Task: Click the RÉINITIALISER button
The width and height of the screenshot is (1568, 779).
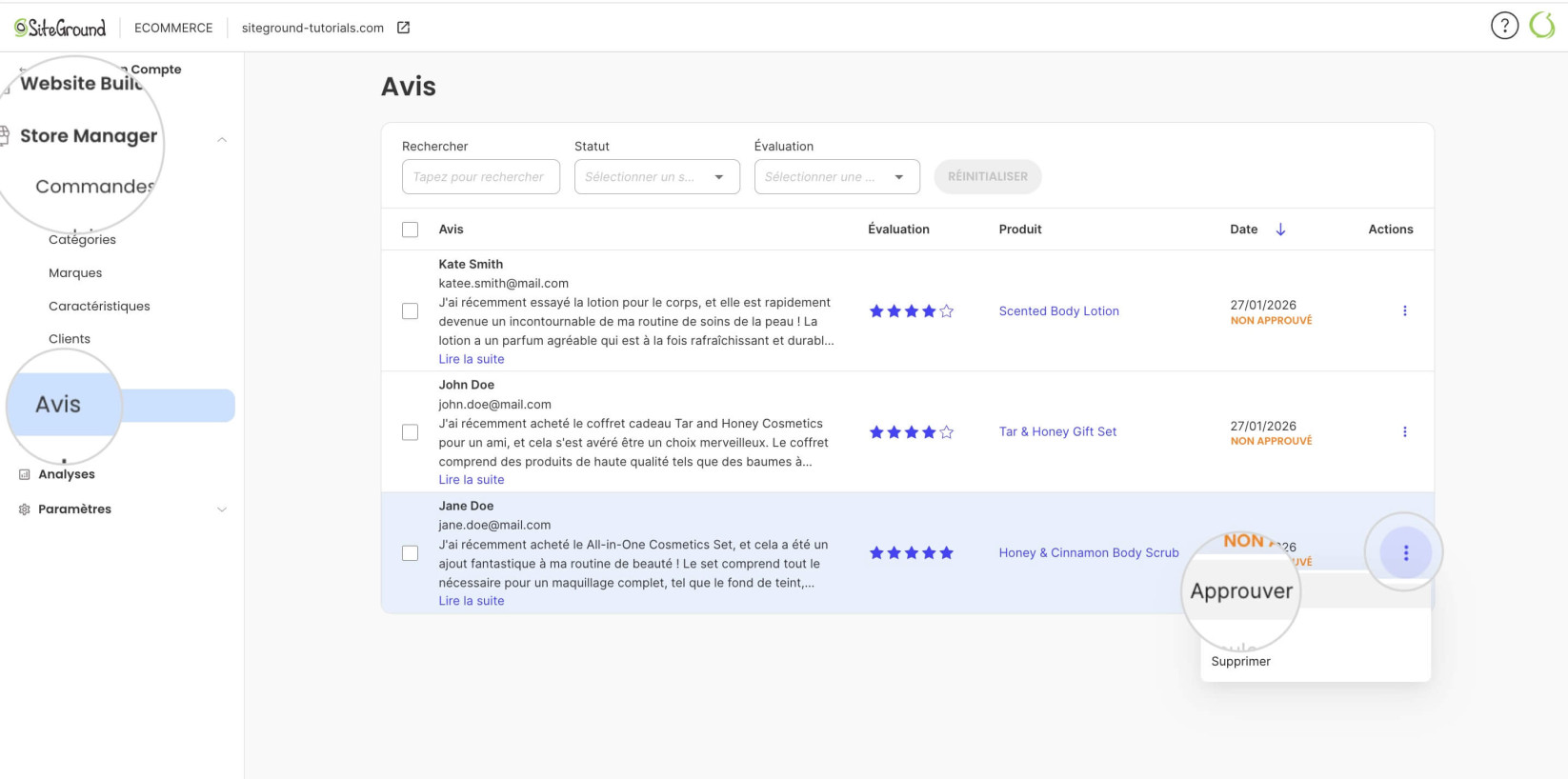Action: click(x=988, y=177)
